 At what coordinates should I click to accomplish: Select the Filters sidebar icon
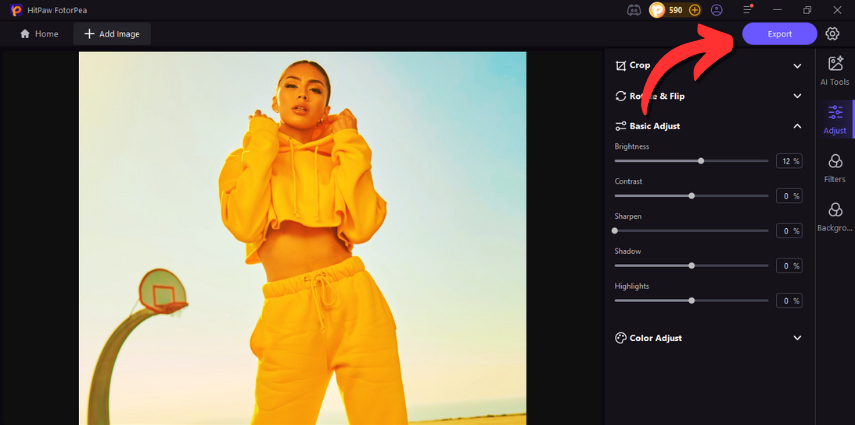tap(834, 167)
